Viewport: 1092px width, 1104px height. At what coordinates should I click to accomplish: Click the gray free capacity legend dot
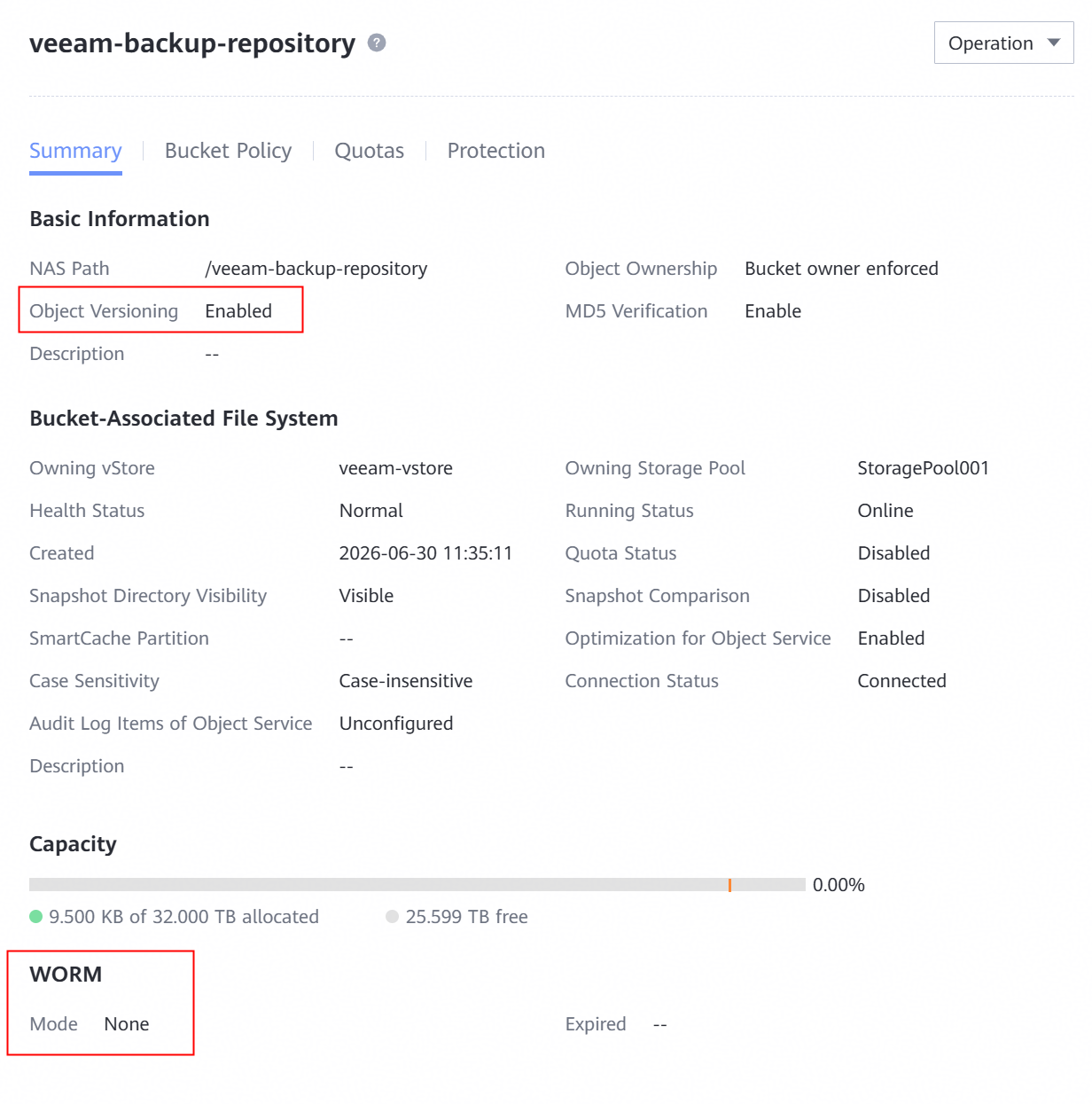pos(393,917)
